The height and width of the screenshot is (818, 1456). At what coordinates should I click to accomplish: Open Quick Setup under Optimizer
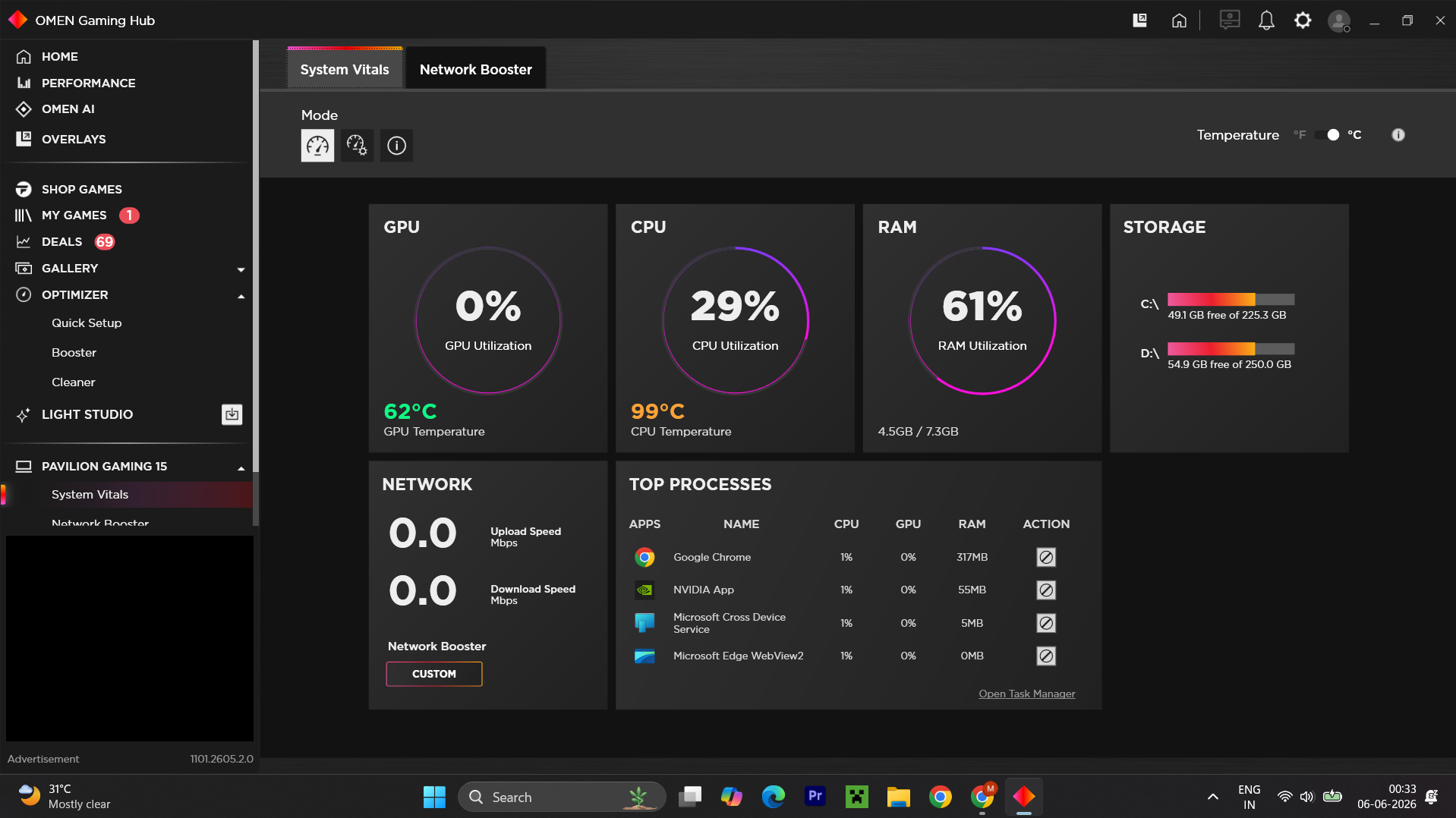tap(87, 323)
